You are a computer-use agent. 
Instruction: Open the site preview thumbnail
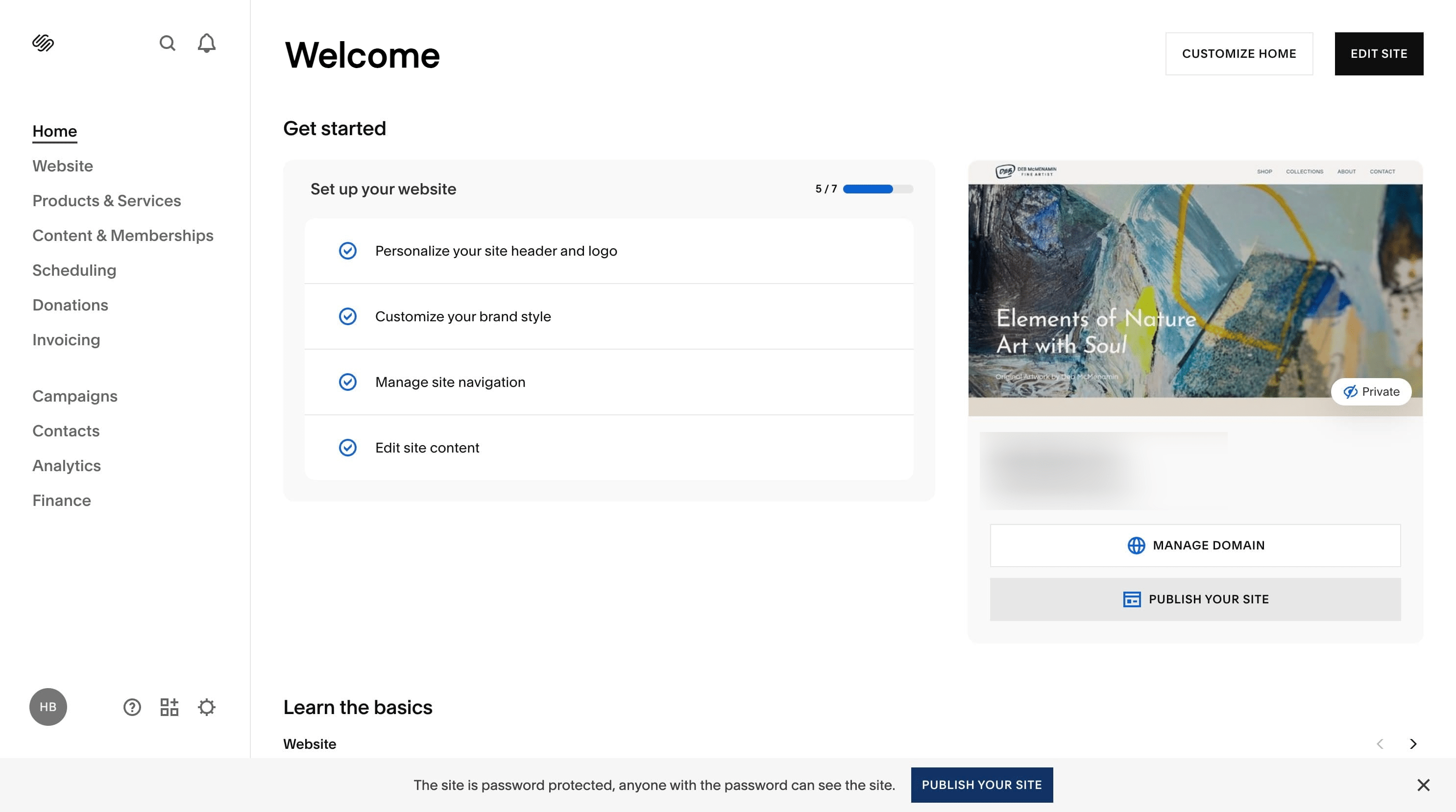[x=1195, y=288]
